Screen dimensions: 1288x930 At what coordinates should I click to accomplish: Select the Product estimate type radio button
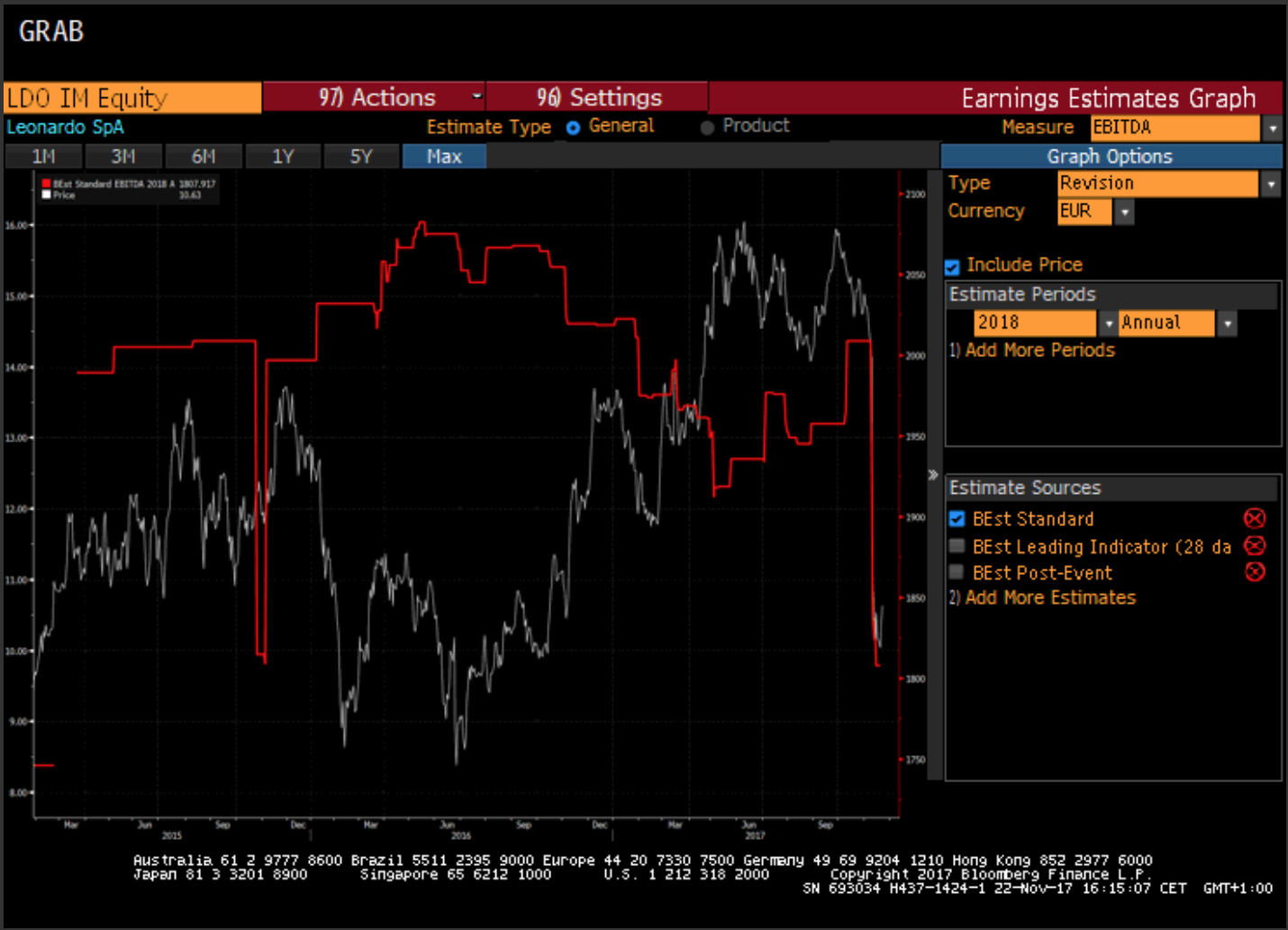[707, 128]
